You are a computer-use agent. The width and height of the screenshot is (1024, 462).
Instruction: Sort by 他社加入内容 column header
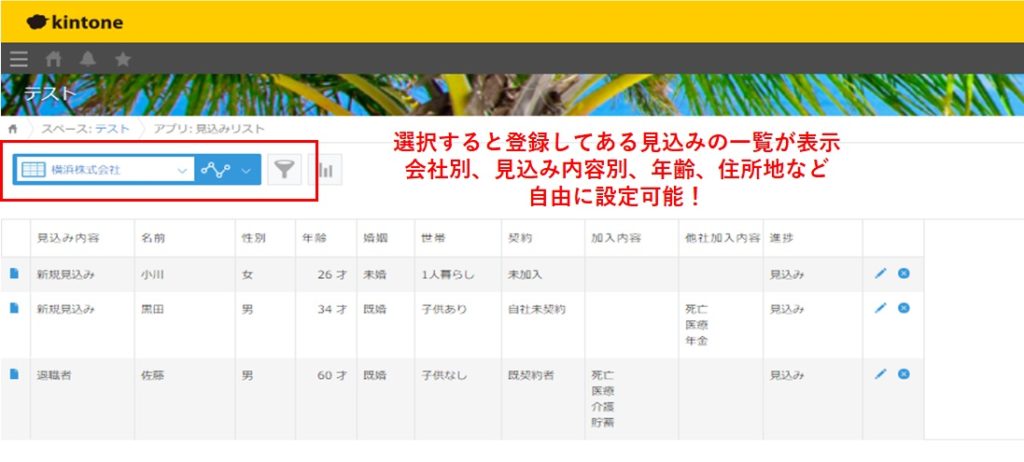pyautogui.click(x=722, y=239)
